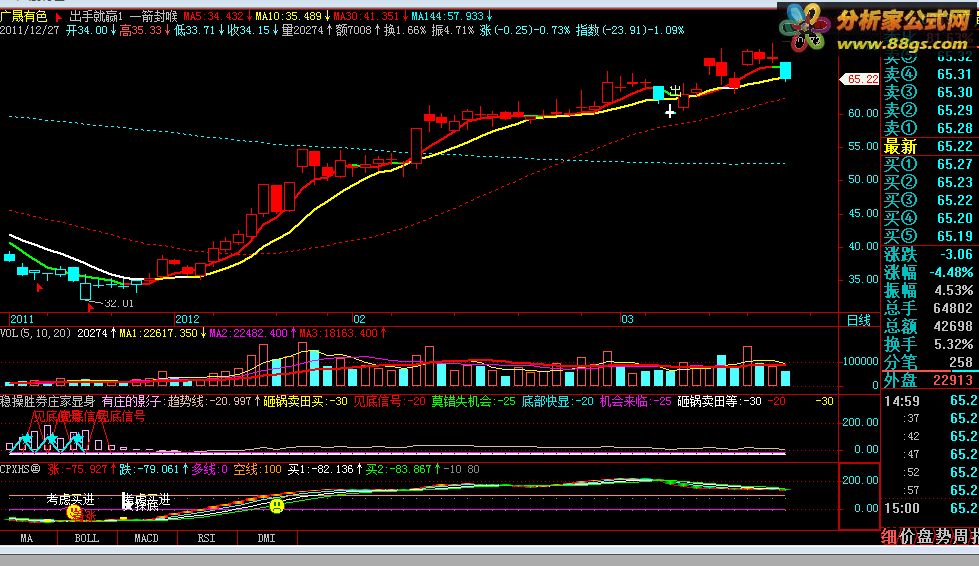
Task: Select the RSI indicator tab
Action: point(207,538)
